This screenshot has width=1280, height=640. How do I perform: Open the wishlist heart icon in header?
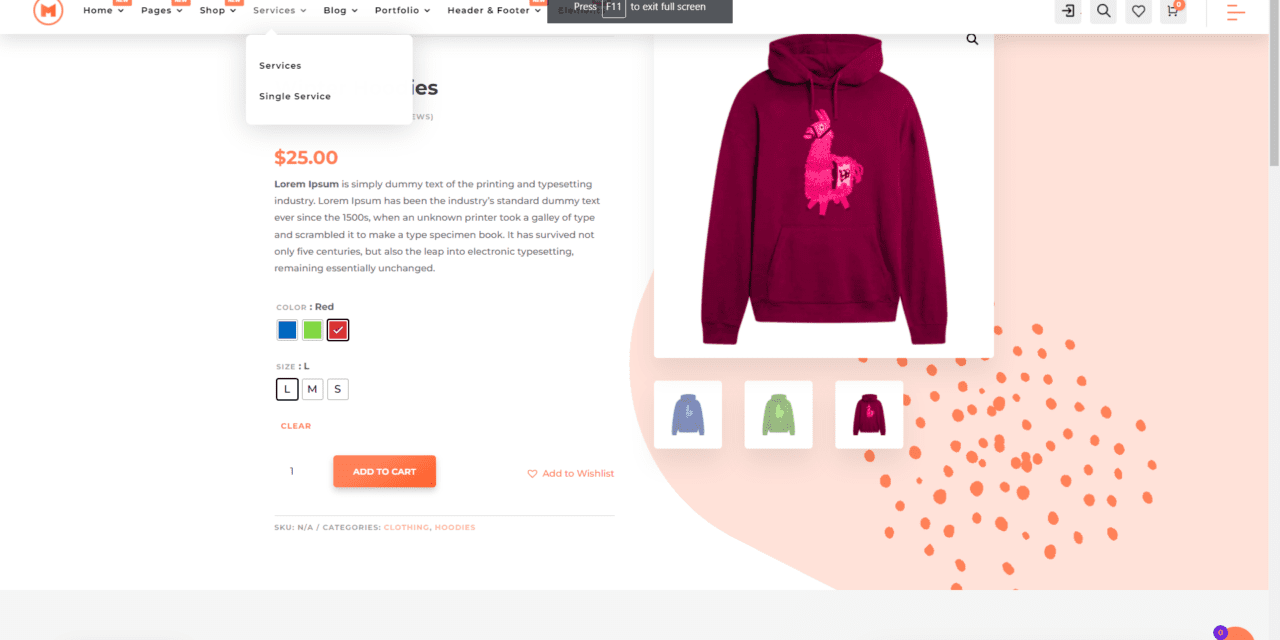pos(1138,11)
